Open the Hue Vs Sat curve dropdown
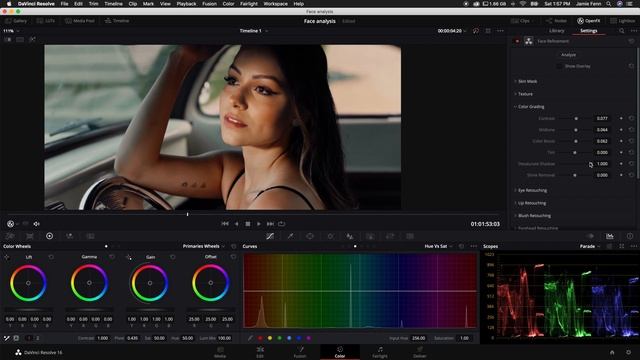 (x=438, y=246)
